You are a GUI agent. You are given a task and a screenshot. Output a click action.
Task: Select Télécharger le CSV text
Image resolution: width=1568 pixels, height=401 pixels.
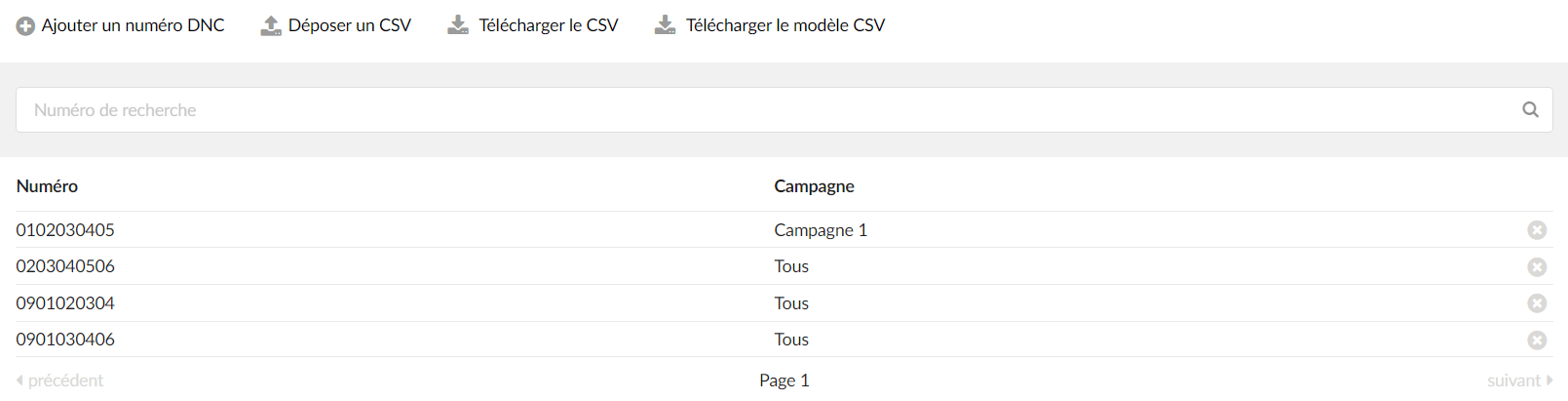click(x=549, y=25)
